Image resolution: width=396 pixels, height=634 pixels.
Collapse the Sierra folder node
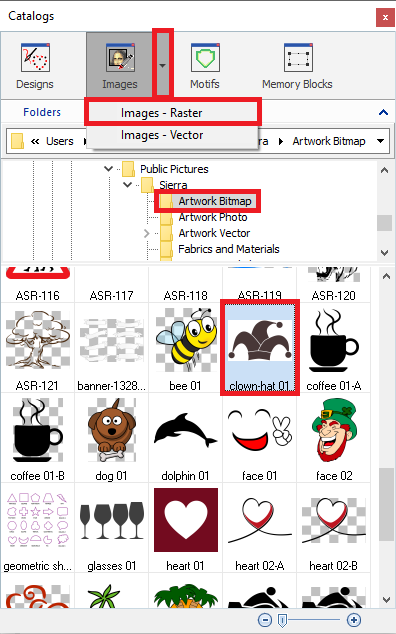(x=127, y=185)
